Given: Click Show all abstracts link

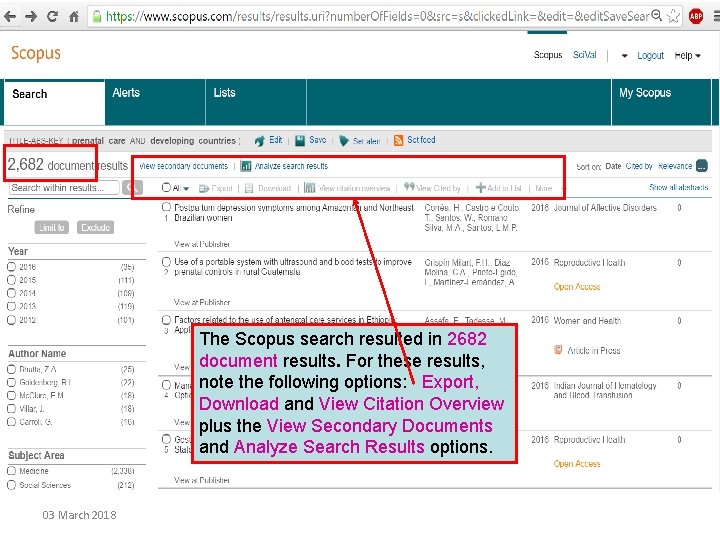Looking at the screenshot, I should (x=678, y=187).
